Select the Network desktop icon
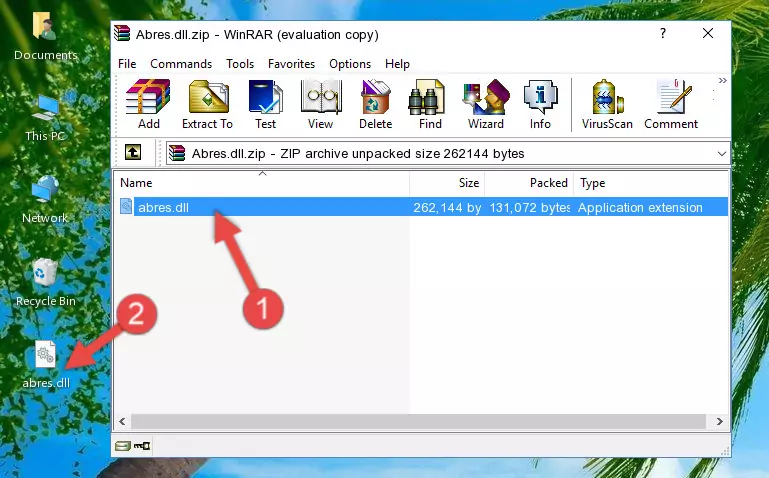This screenshot has width=769, height=478. (x=45, y=200)
